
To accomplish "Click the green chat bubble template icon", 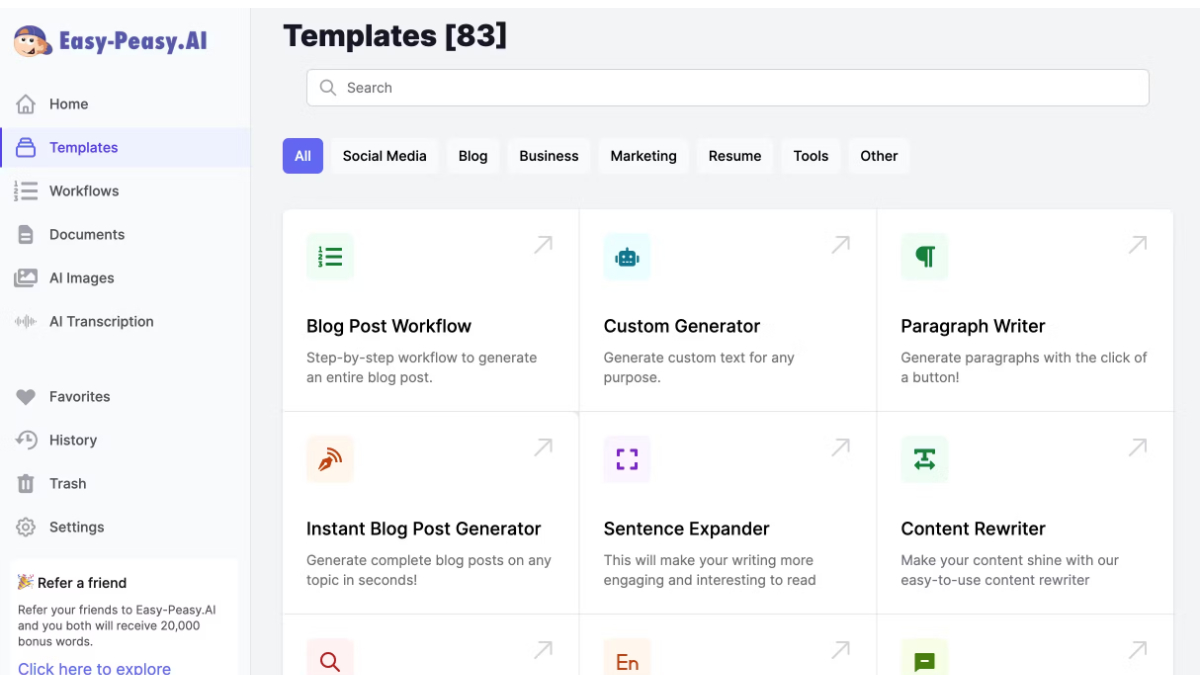I will 924,657.
